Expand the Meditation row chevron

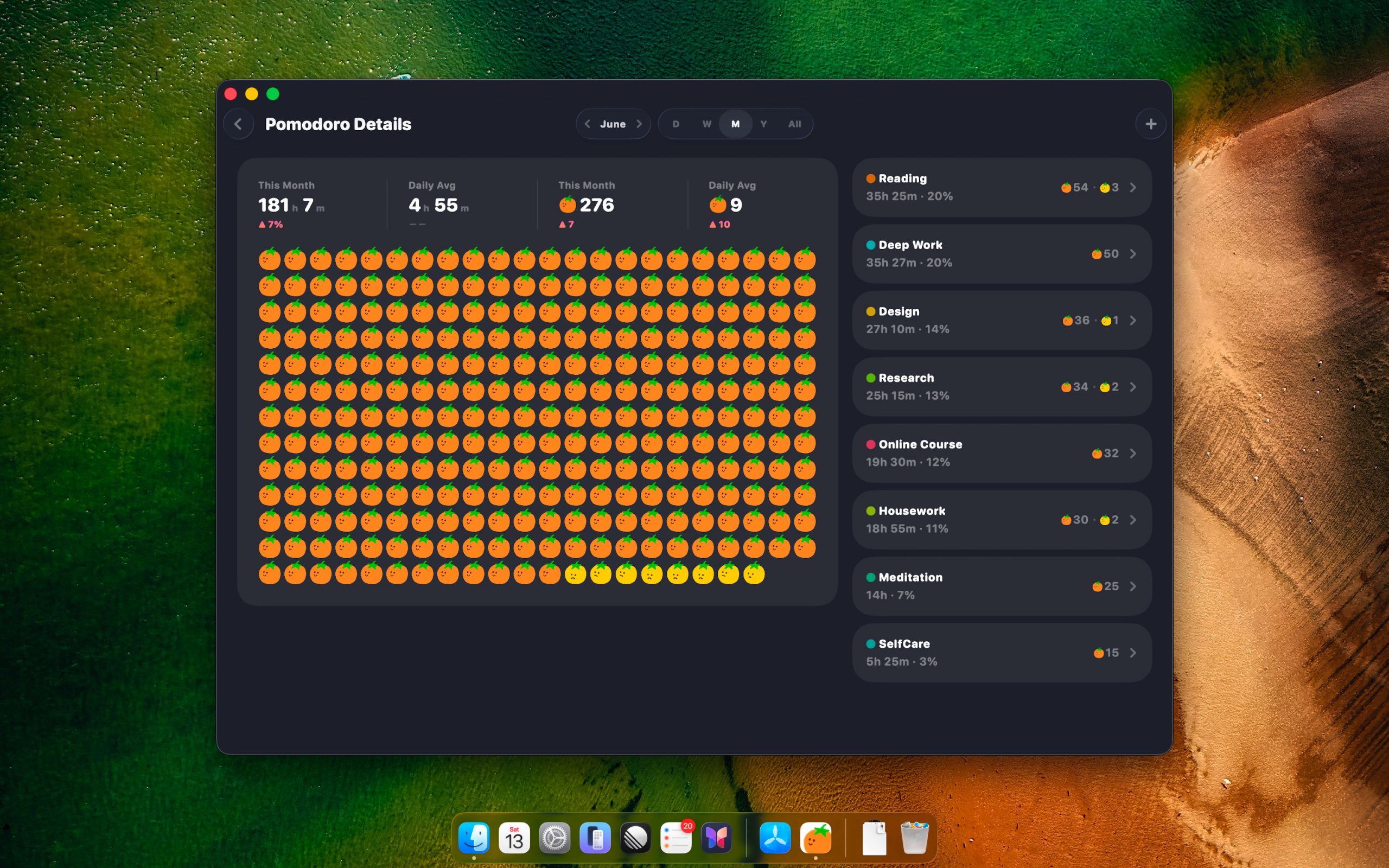[x=1133, y=586]
